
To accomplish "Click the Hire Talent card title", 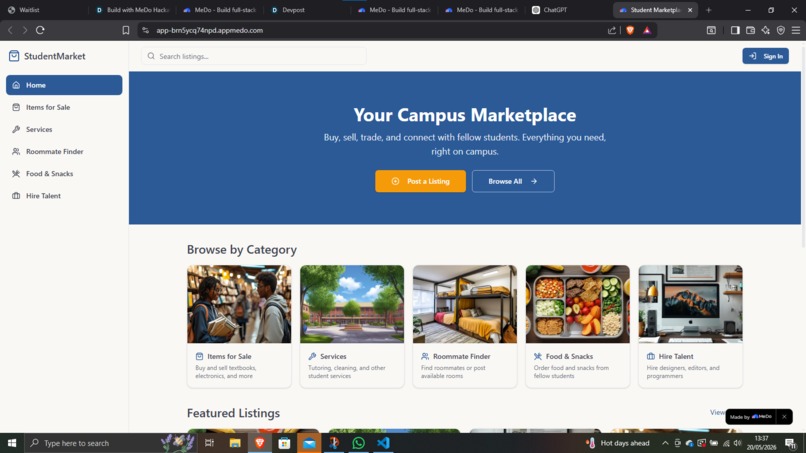I will (x=676, y=356).
